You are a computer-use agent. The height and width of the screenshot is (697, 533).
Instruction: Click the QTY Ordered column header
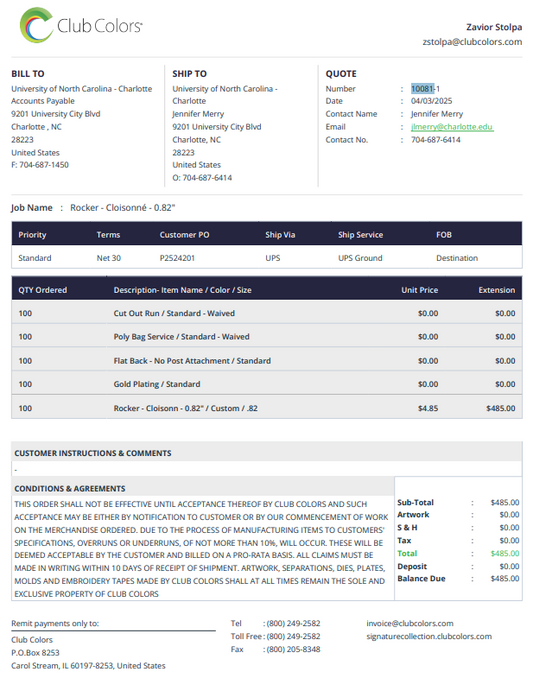[x=43, y=290]
